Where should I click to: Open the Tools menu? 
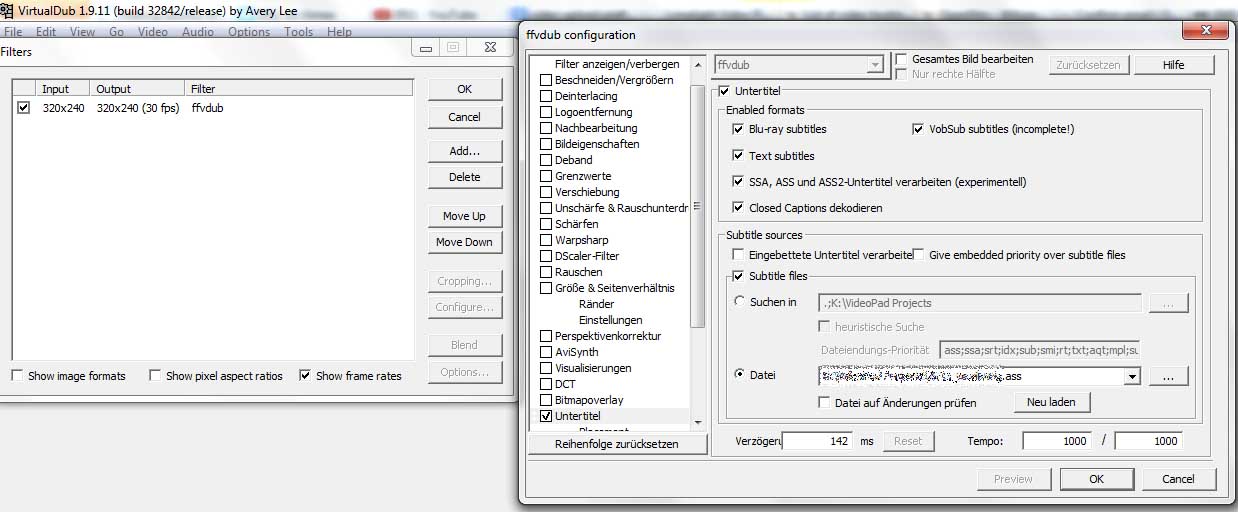[298, 32]
